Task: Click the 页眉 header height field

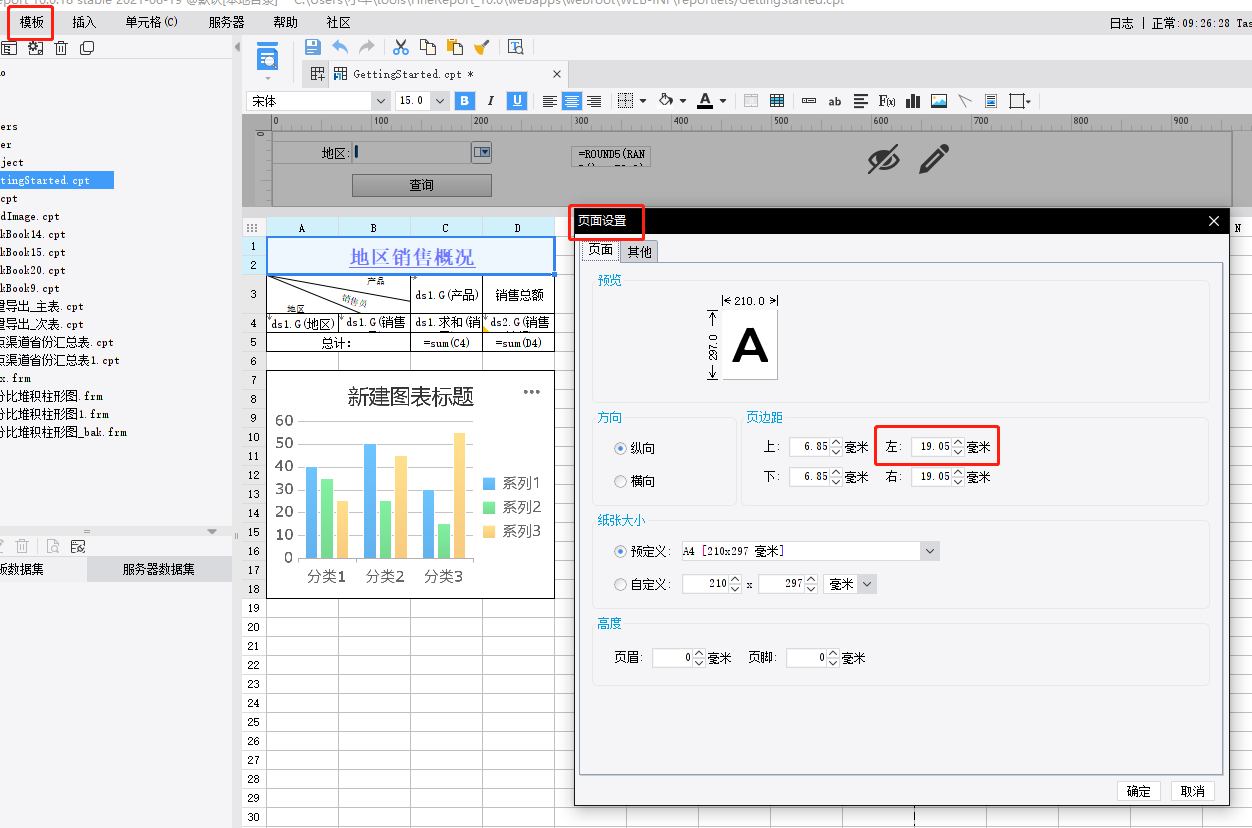Action: coord(672,658)
